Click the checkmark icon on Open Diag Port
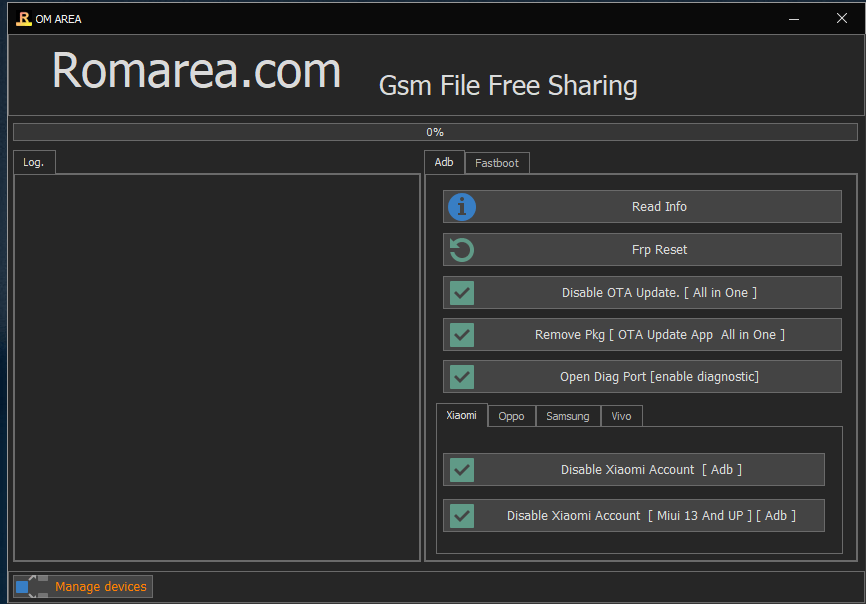This screenshot has width=866, height=604. [x=461, y=377]
